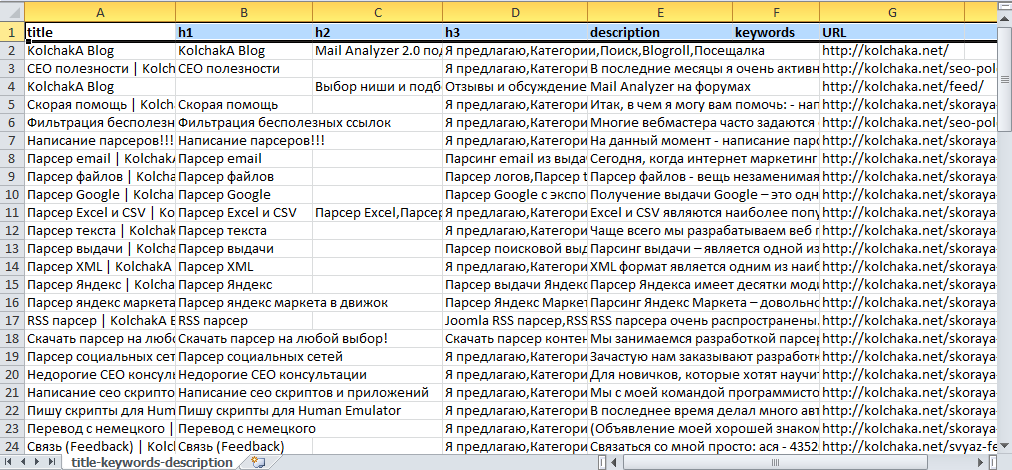Select 'Пишу скрипты для Human Emulator' cell in column B

tap(244, 411)
